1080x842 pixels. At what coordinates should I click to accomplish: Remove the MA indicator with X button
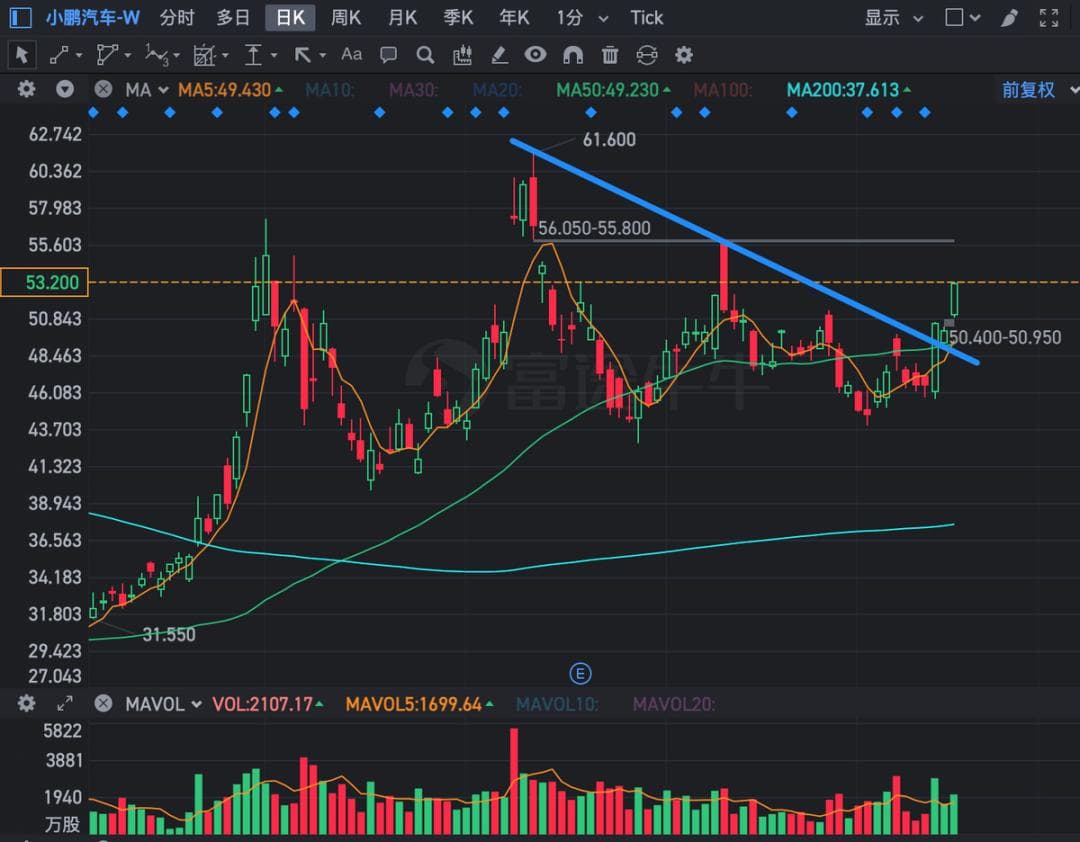click(103, 89)
